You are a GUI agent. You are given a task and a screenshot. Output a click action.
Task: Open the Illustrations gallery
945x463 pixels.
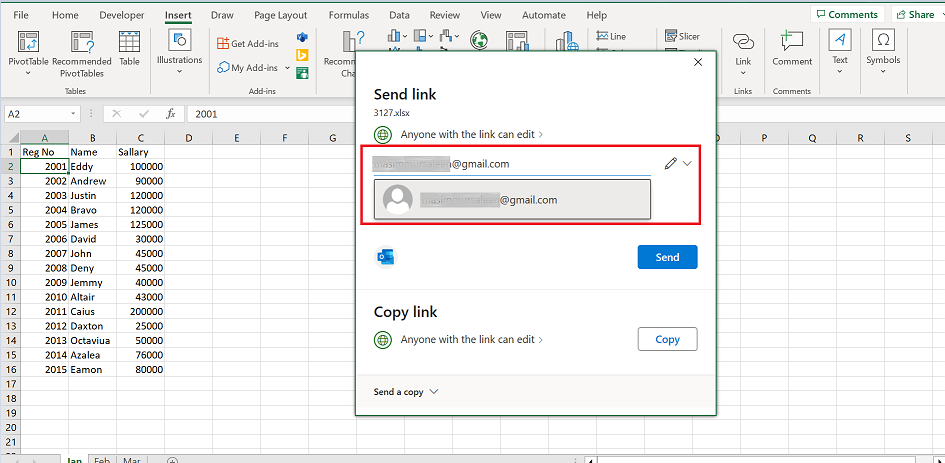[x=180, y=52]
